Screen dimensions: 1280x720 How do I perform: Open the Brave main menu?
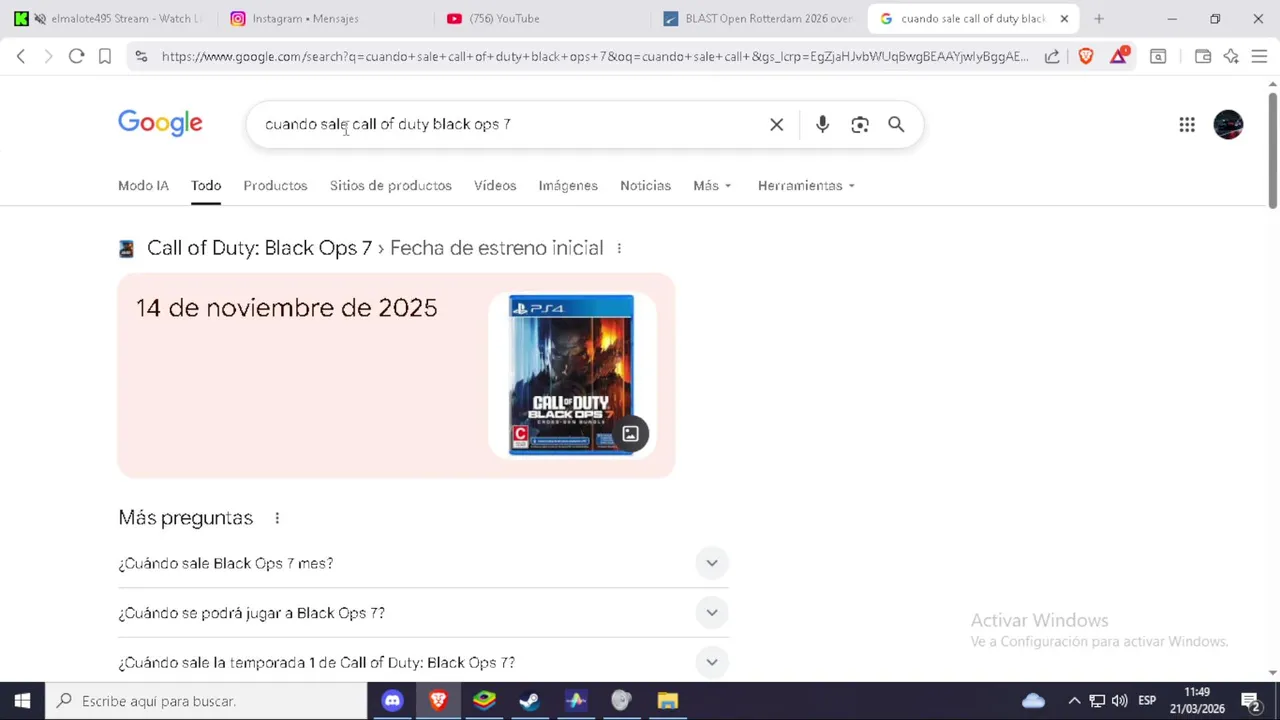point(1259,56)
